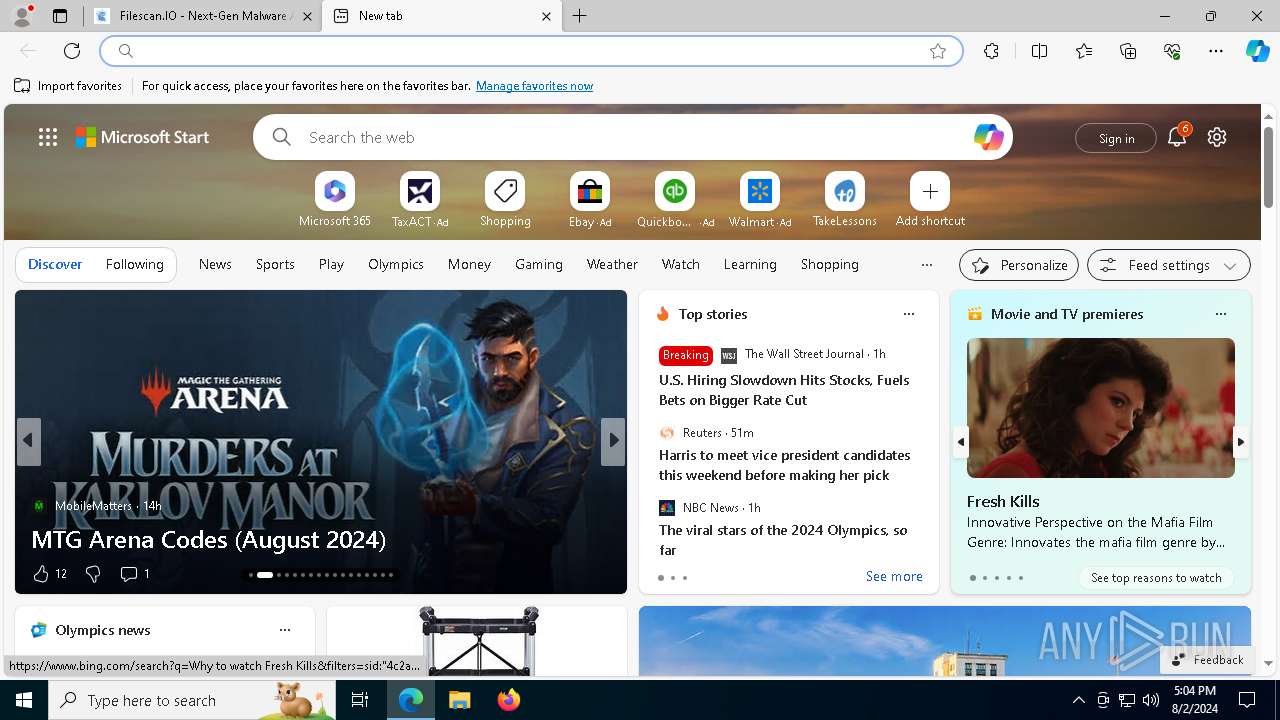Open the Favorites star-list icon
The height and width of the screenshot is (720, 1280).
(1084, 51)
